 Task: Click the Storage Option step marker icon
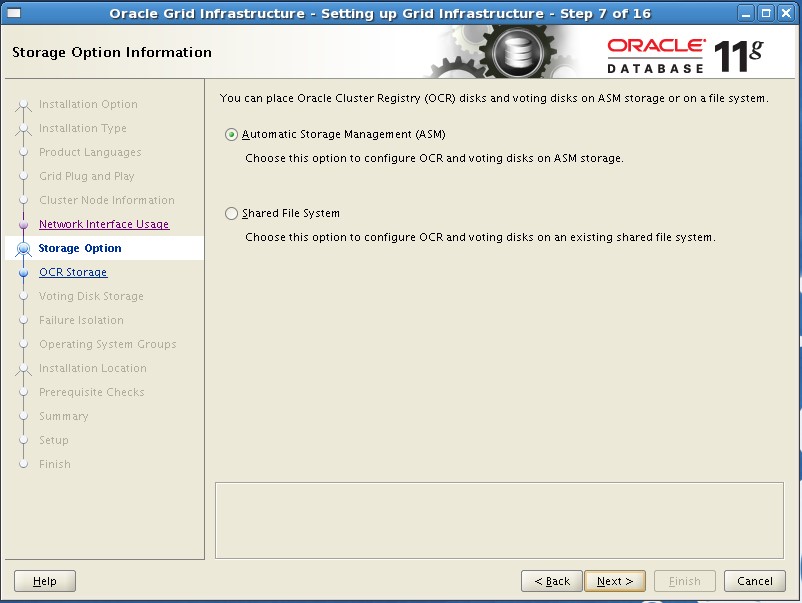click(x=24, y=249)
